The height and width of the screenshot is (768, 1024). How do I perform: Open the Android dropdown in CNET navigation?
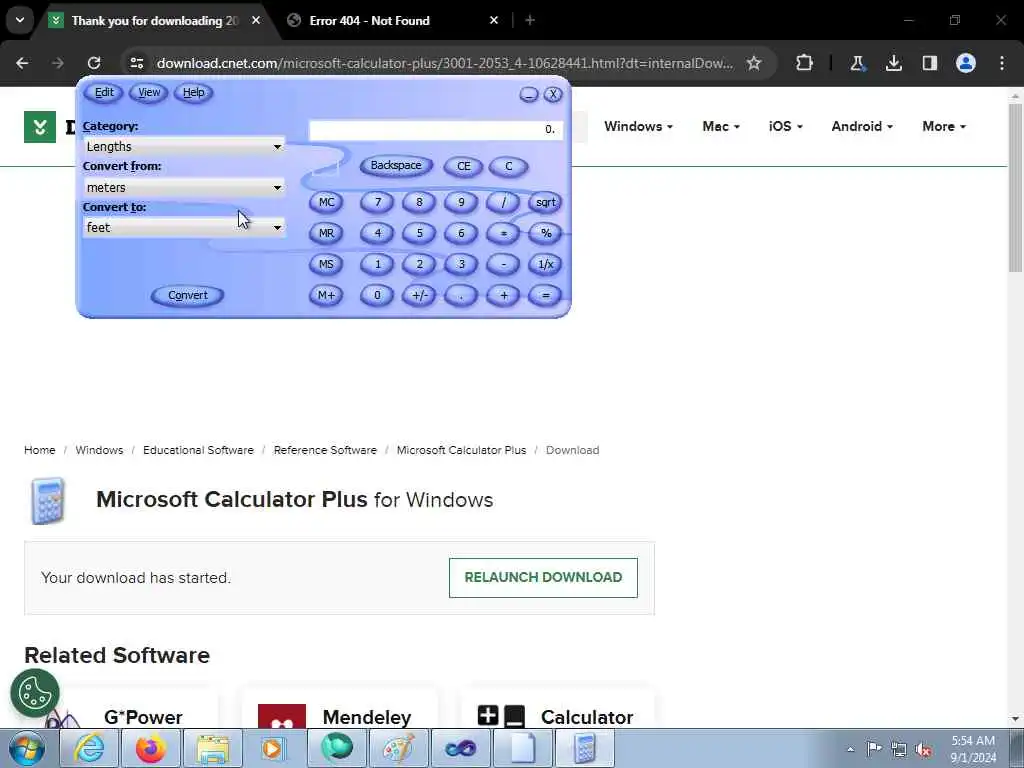[x=862, y=126]
